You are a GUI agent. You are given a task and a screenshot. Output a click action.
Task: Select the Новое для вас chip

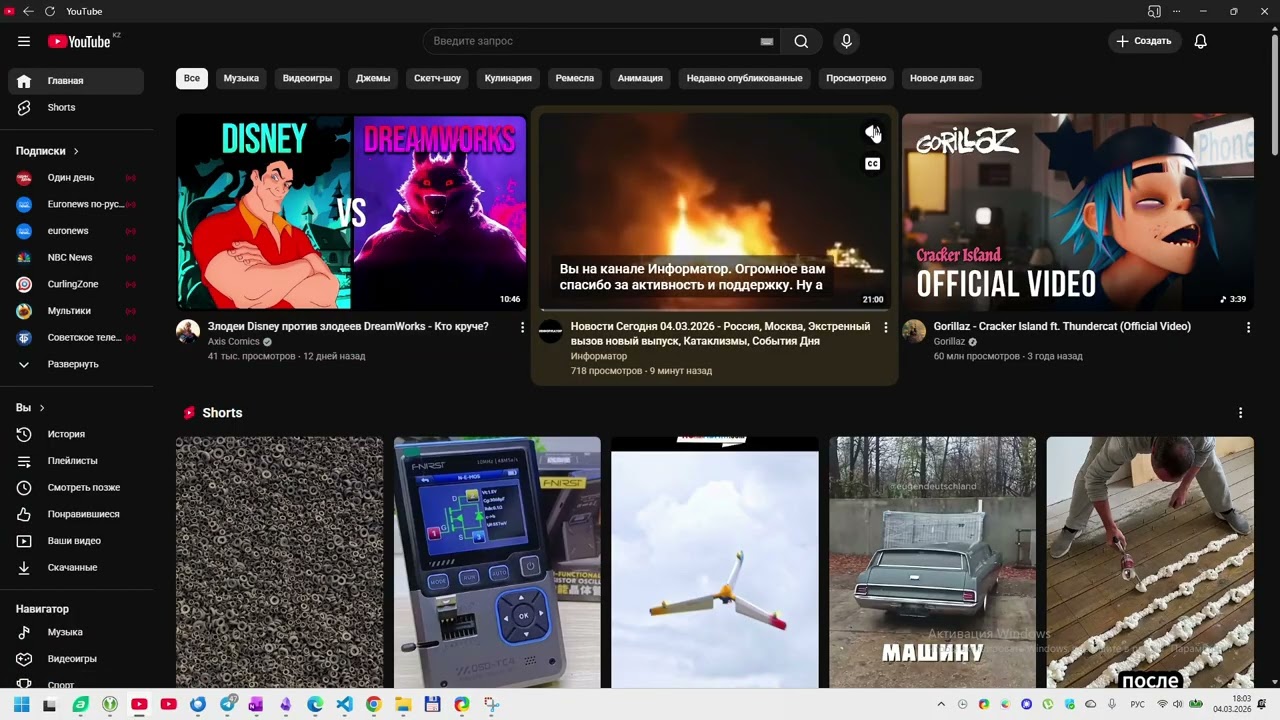[x=942, y=78]
